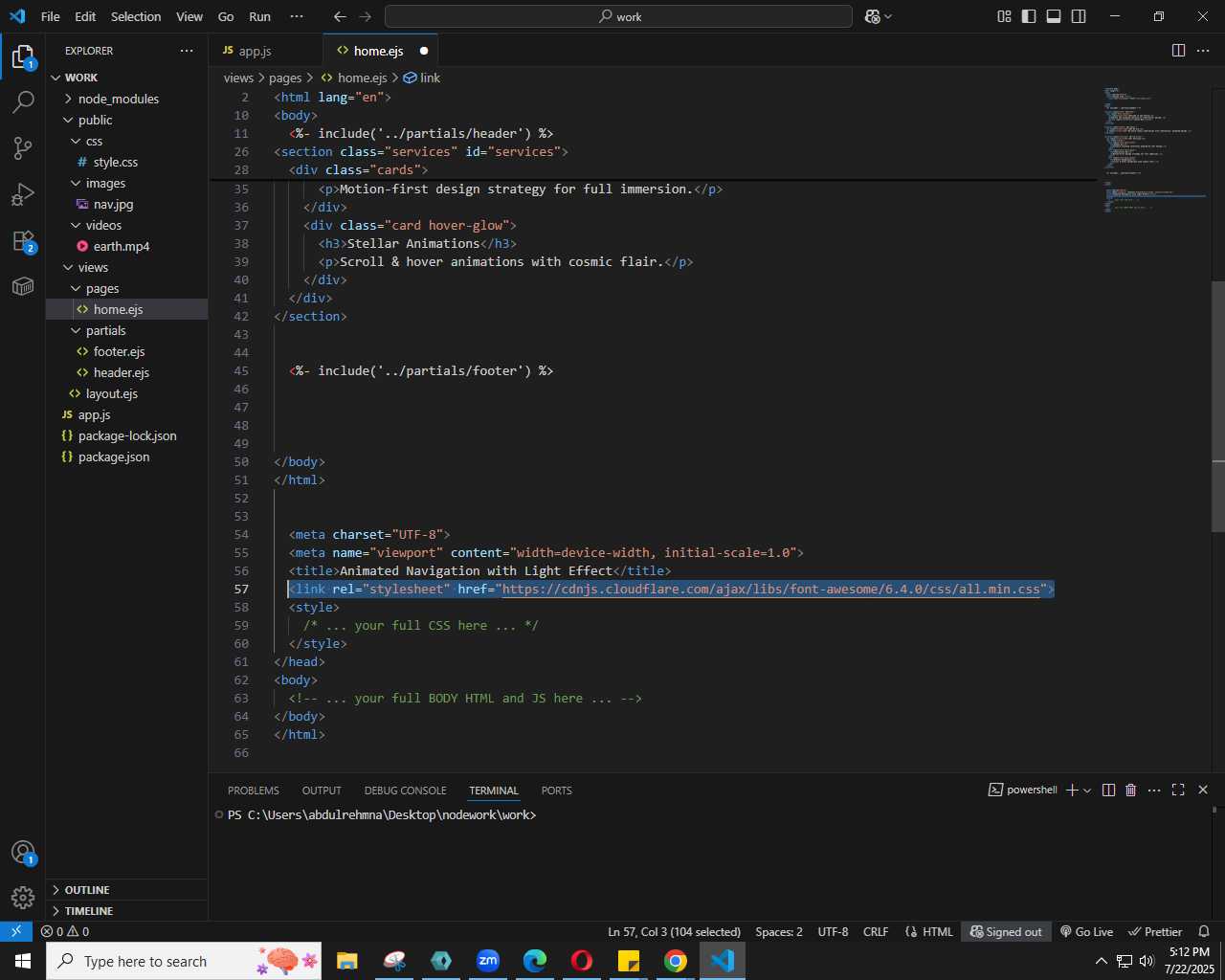Open Explorer Views and More Actions ellipsis
The width and height of the screenshot is (1225, 980).
pos(187,51)
